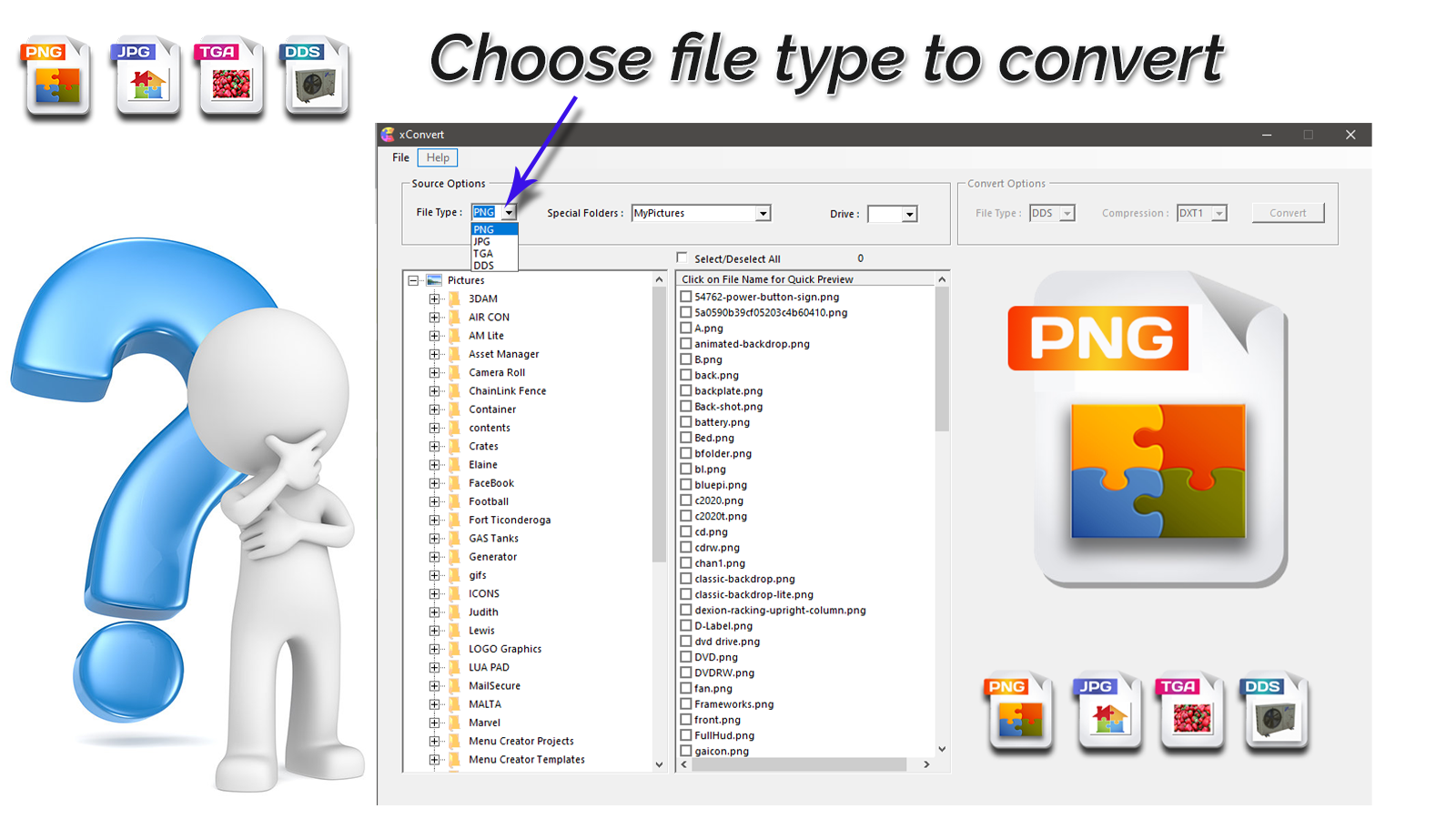Click the JPG format icon below the preview
This screenshot has width=1456, height=819.
[1107, 713]
